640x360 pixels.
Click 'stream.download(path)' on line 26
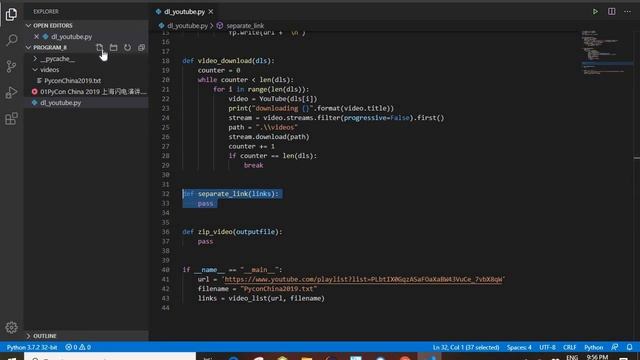pyautogui.click(x=269, y=137)
